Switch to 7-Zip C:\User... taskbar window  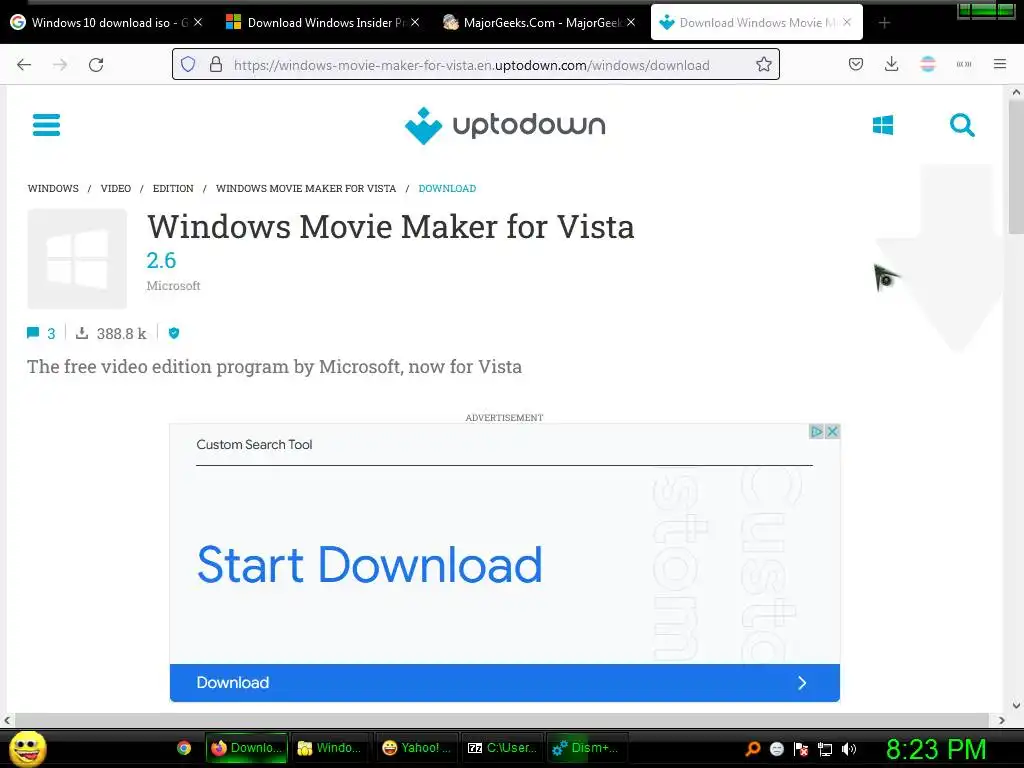502,748
